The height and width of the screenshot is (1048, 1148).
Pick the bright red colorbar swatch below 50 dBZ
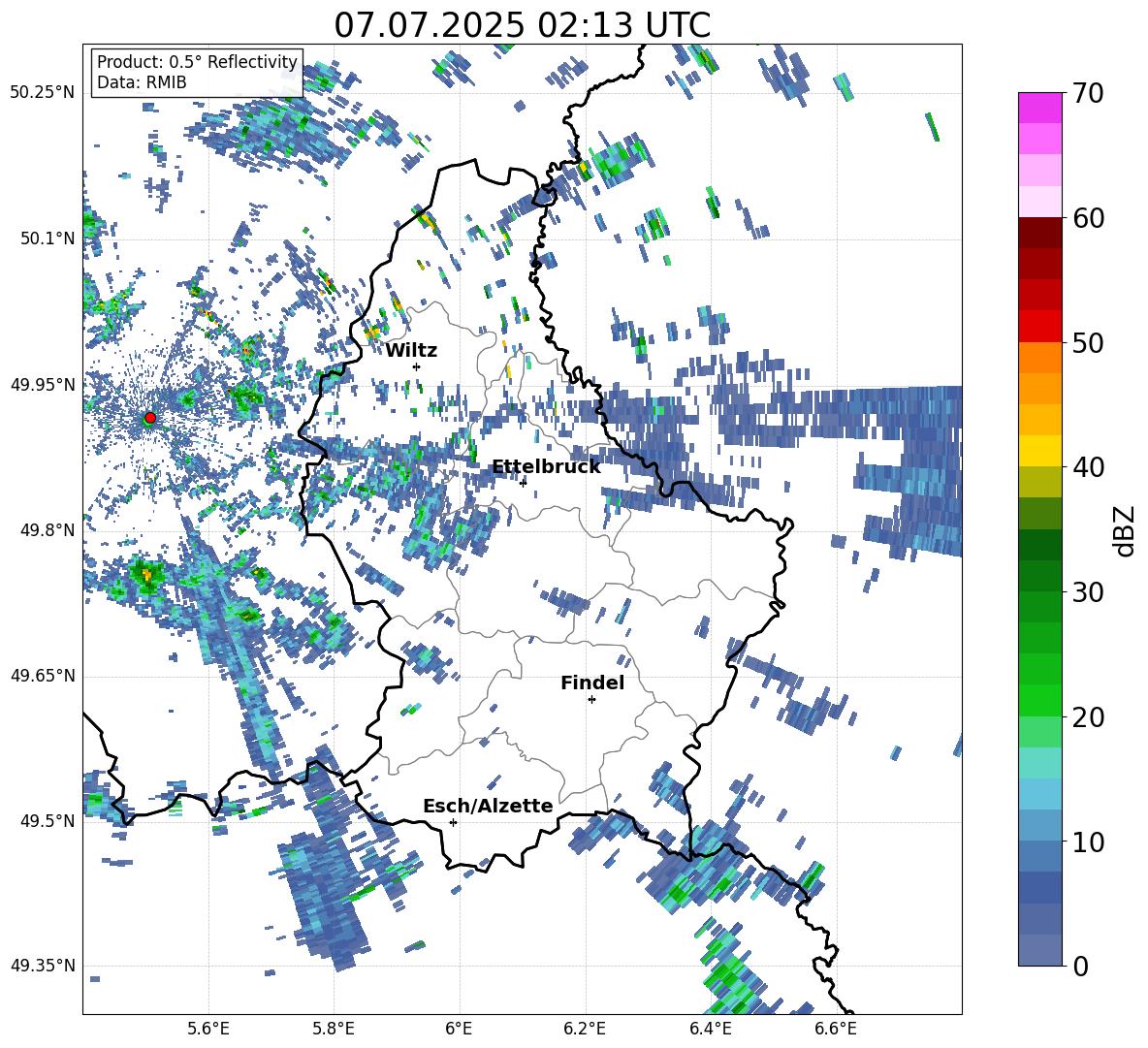tap(1039, 327)
